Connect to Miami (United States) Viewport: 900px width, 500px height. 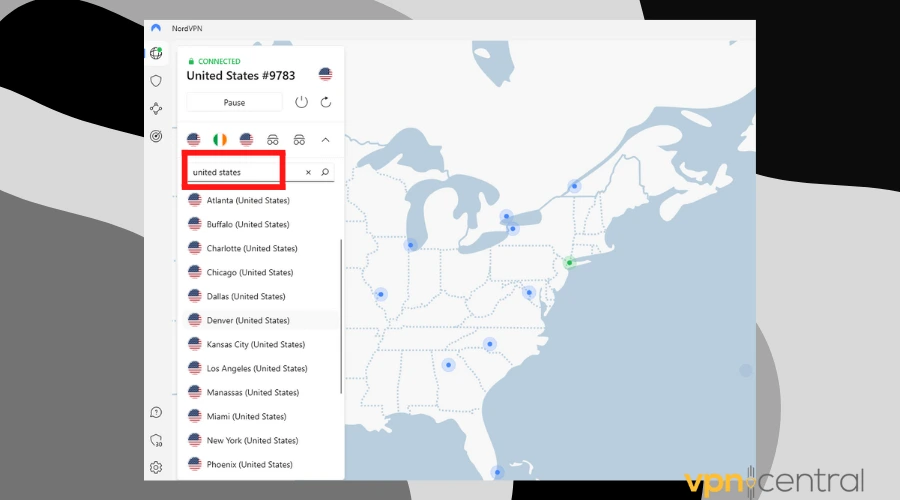coord(260,416)
